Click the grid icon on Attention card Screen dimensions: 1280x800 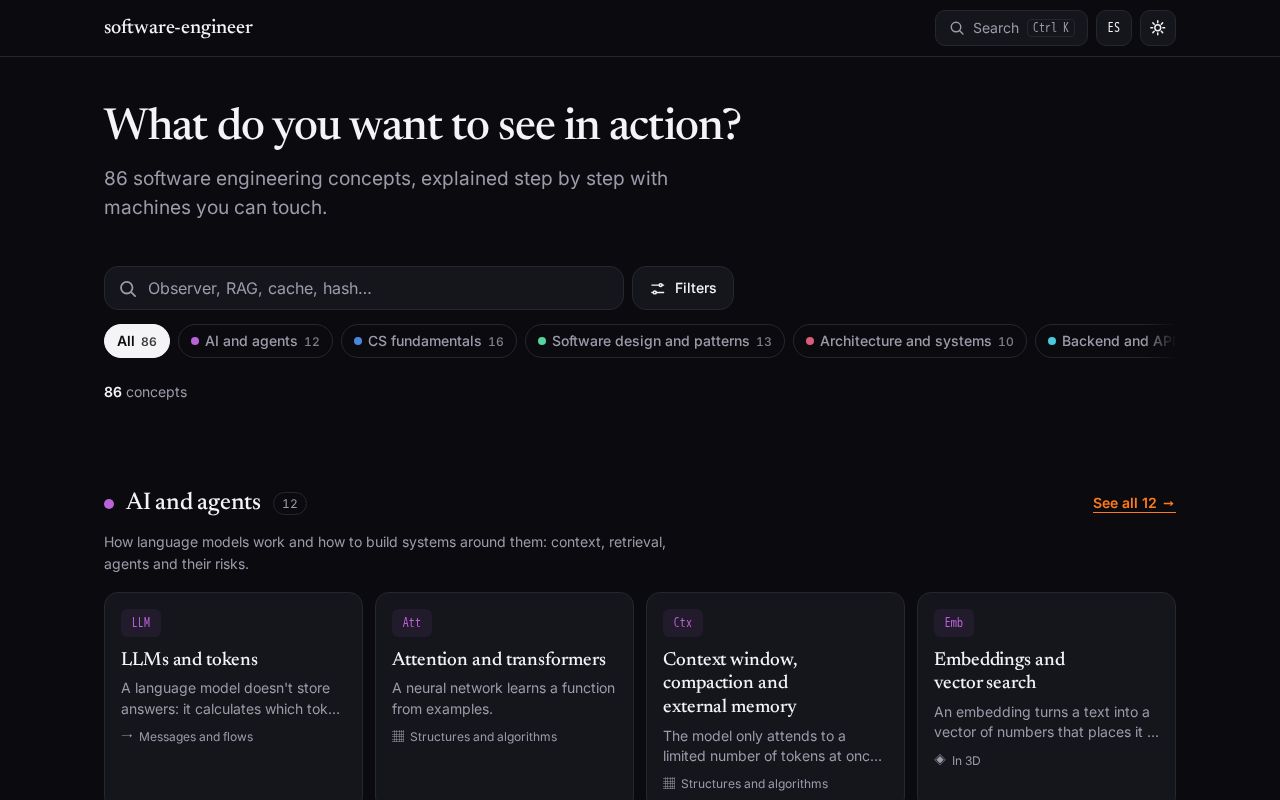pyautogui.click(x=398, y=736)
